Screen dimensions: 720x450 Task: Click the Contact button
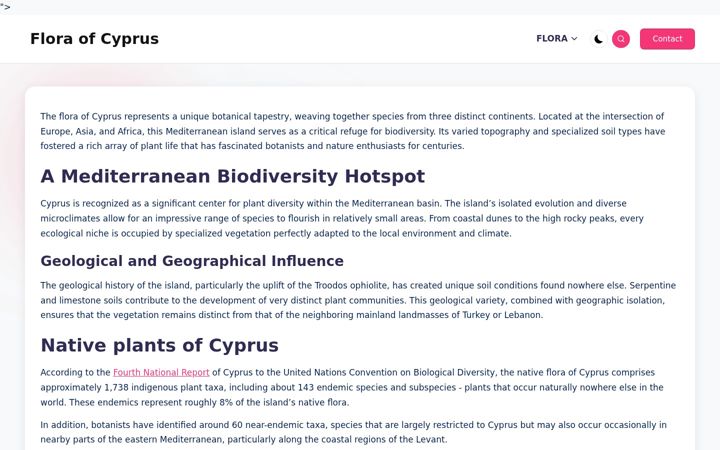point(667,39)
